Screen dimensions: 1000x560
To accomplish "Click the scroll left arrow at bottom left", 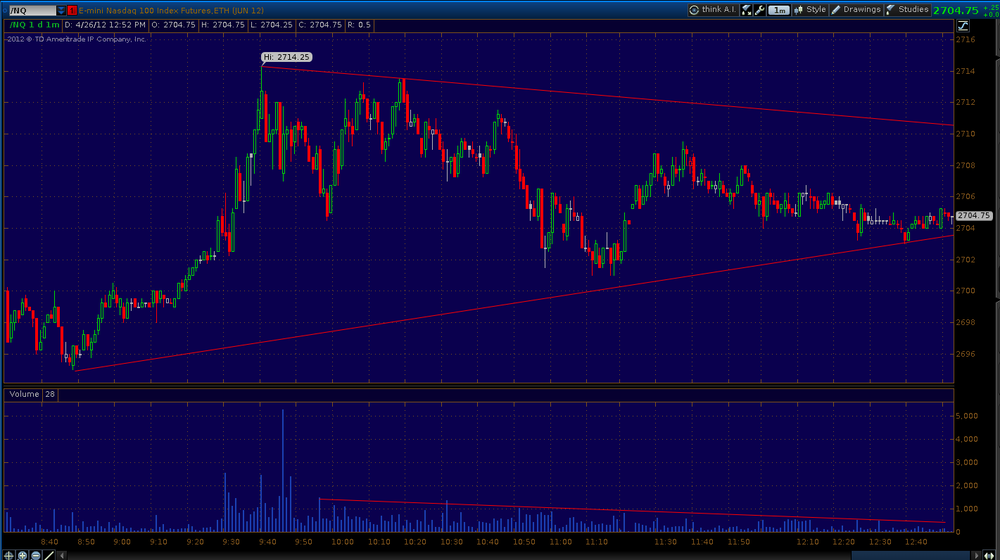I will click(62, 556).
